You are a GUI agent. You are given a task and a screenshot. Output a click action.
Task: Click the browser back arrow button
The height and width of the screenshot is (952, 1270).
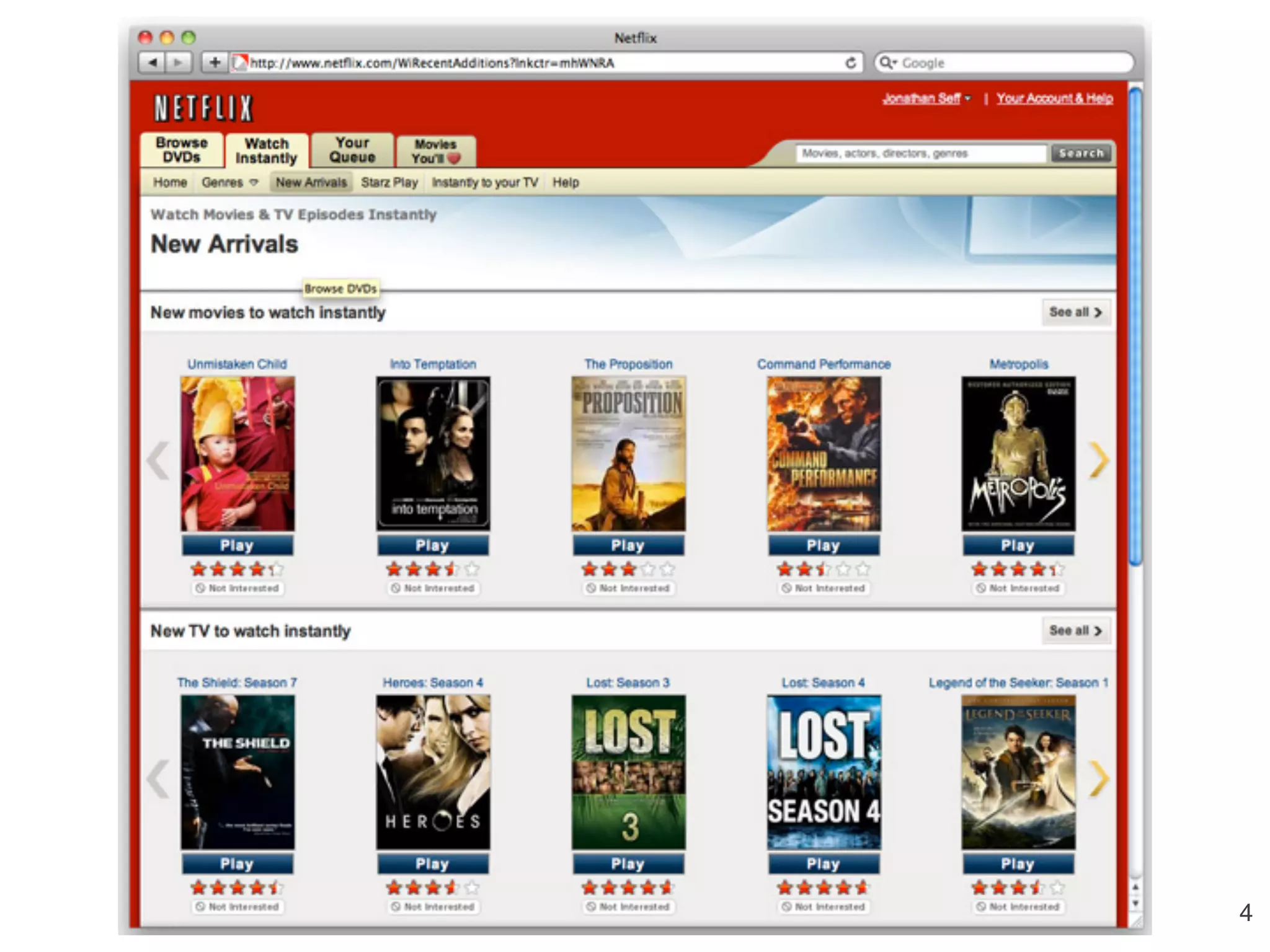tap(152, 63)
